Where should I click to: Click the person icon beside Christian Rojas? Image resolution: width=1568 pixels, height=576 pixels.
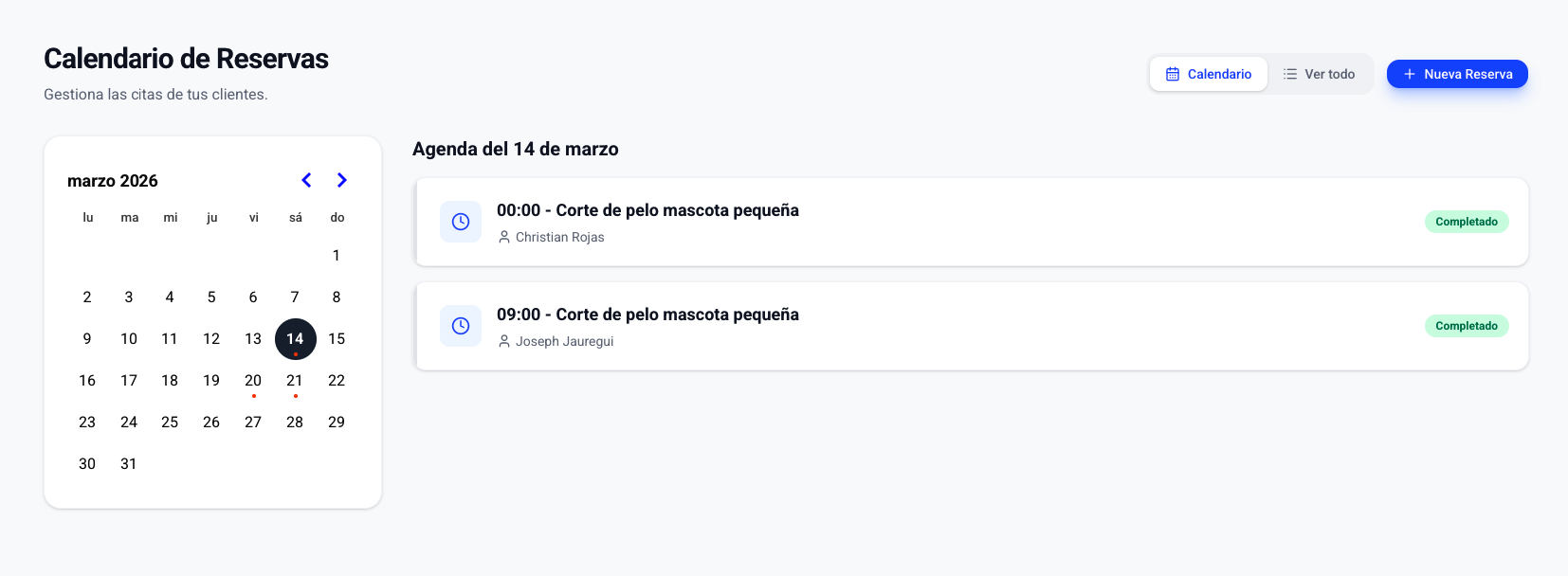pos(502,237)
